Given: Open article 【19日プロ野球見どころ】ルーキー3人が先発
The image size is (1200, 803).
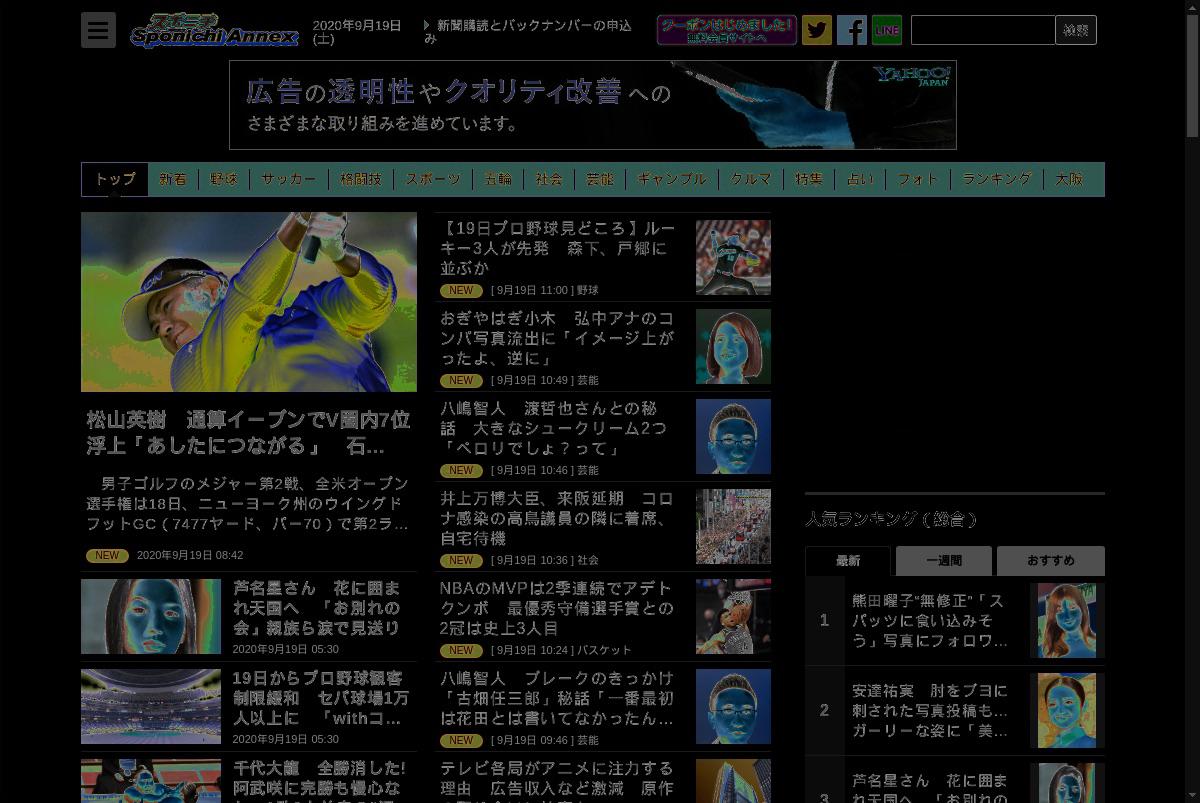Looking at the screenshot, I should pos(558,248).
